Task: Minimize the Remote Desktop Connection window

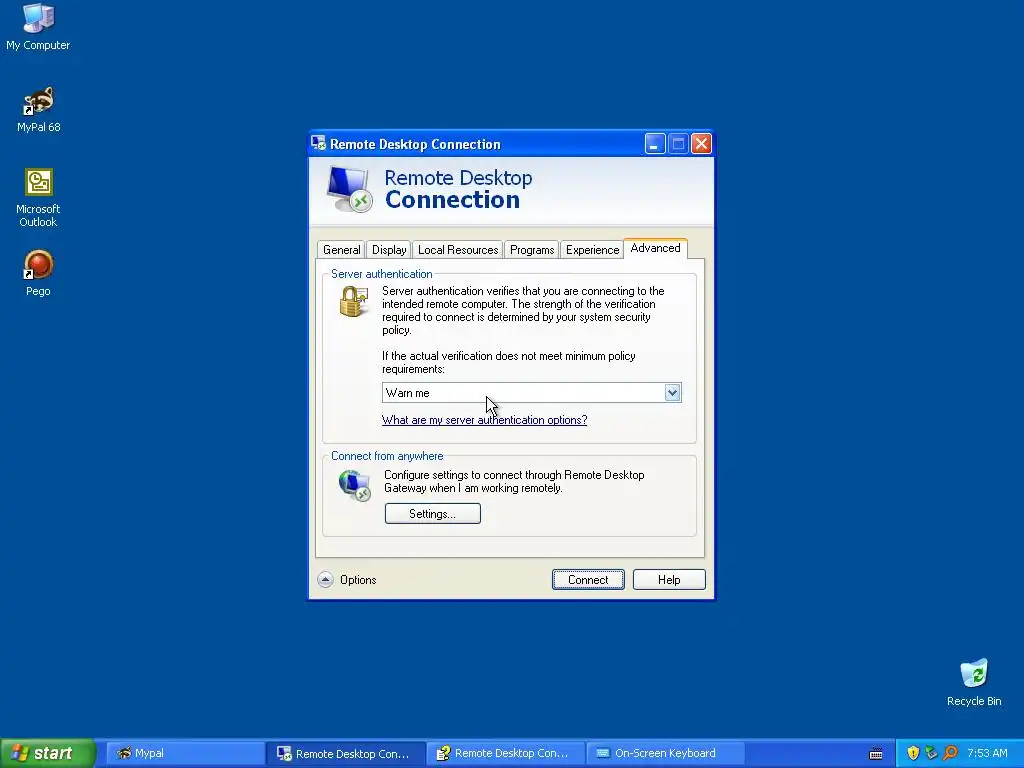Action: 654,144
